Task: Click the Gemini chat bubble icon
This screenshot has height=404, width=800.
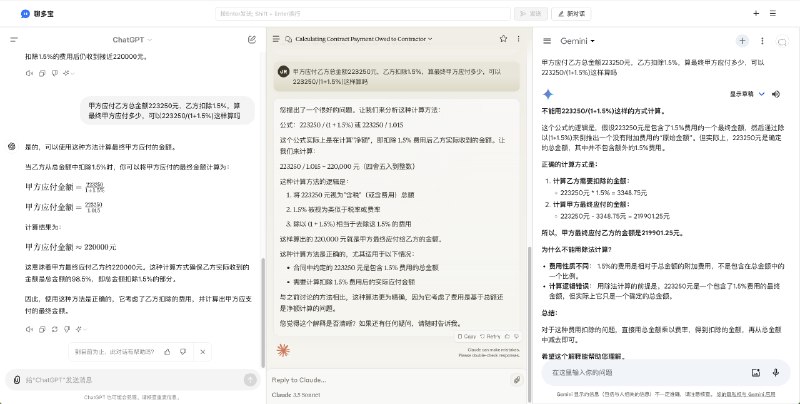Action: (782, 42)
